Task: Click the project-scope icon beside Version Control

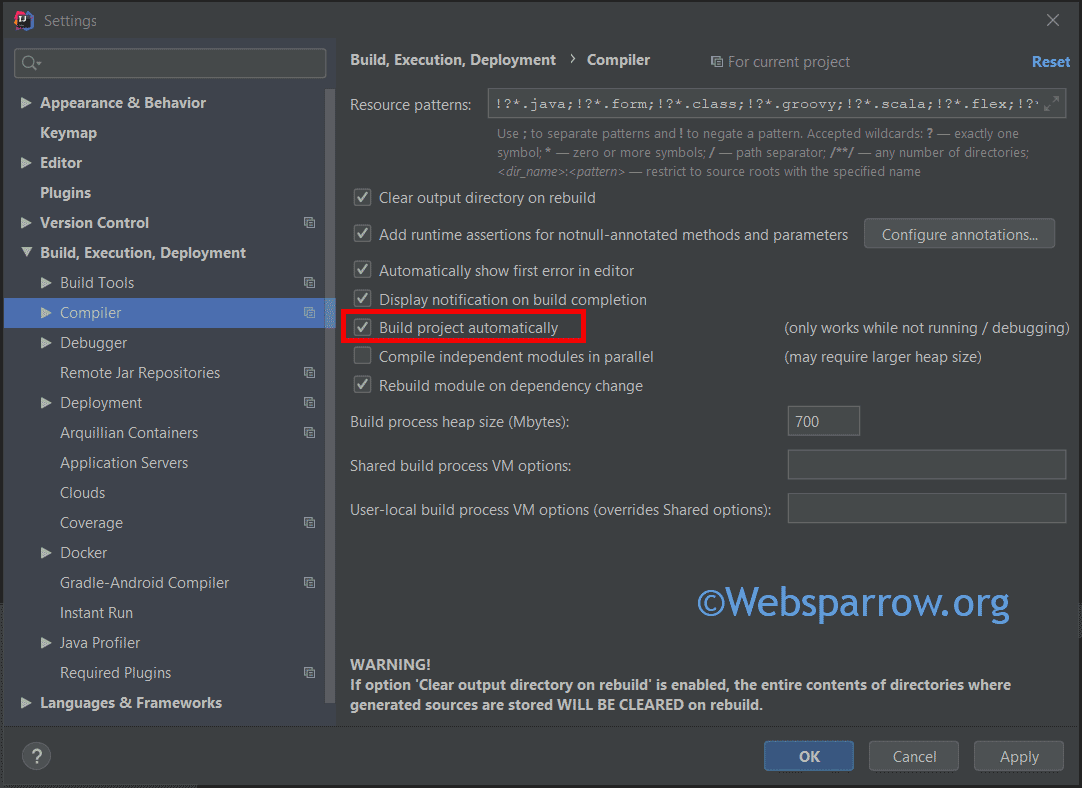Action: (310, 222)
